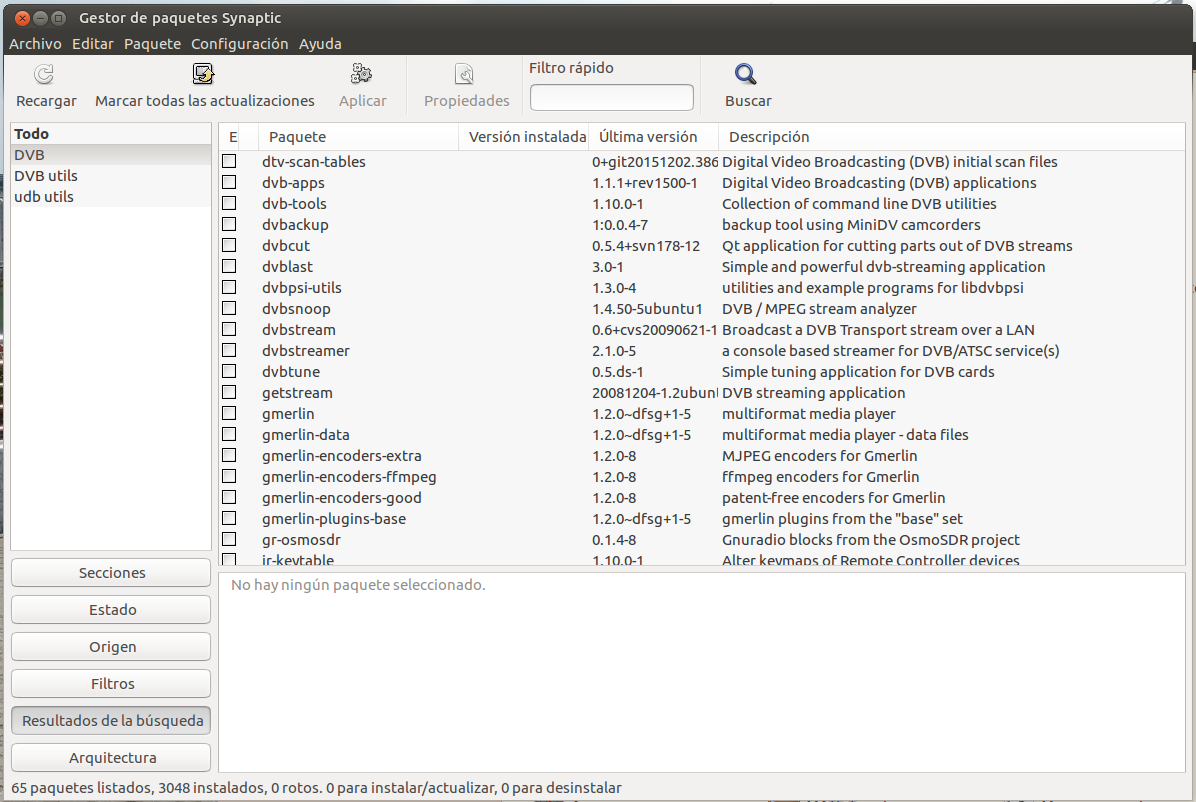Click the Recargar reload icon
1196x802 pixels.
click(44, 74)
